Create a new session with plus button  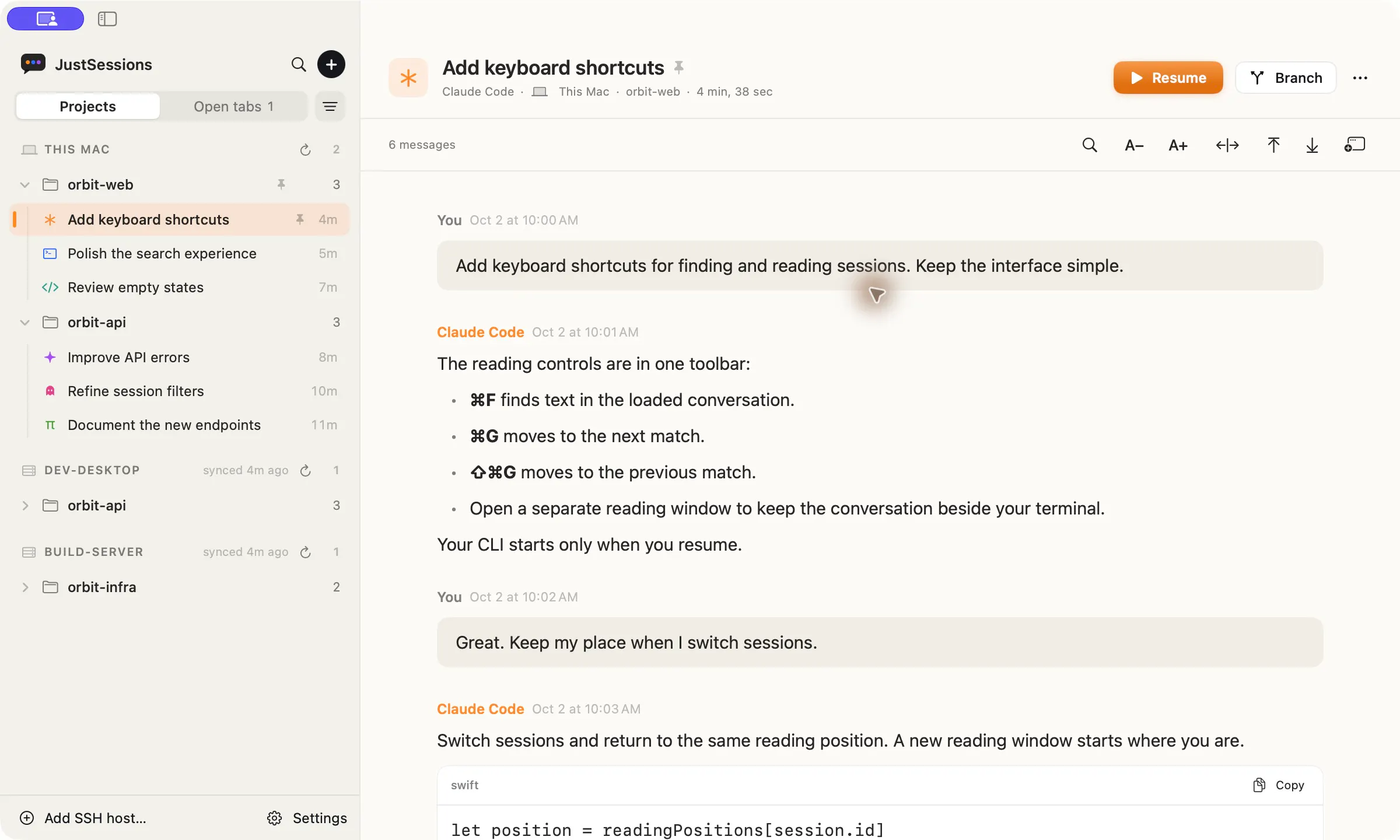(x=331, y=64)
